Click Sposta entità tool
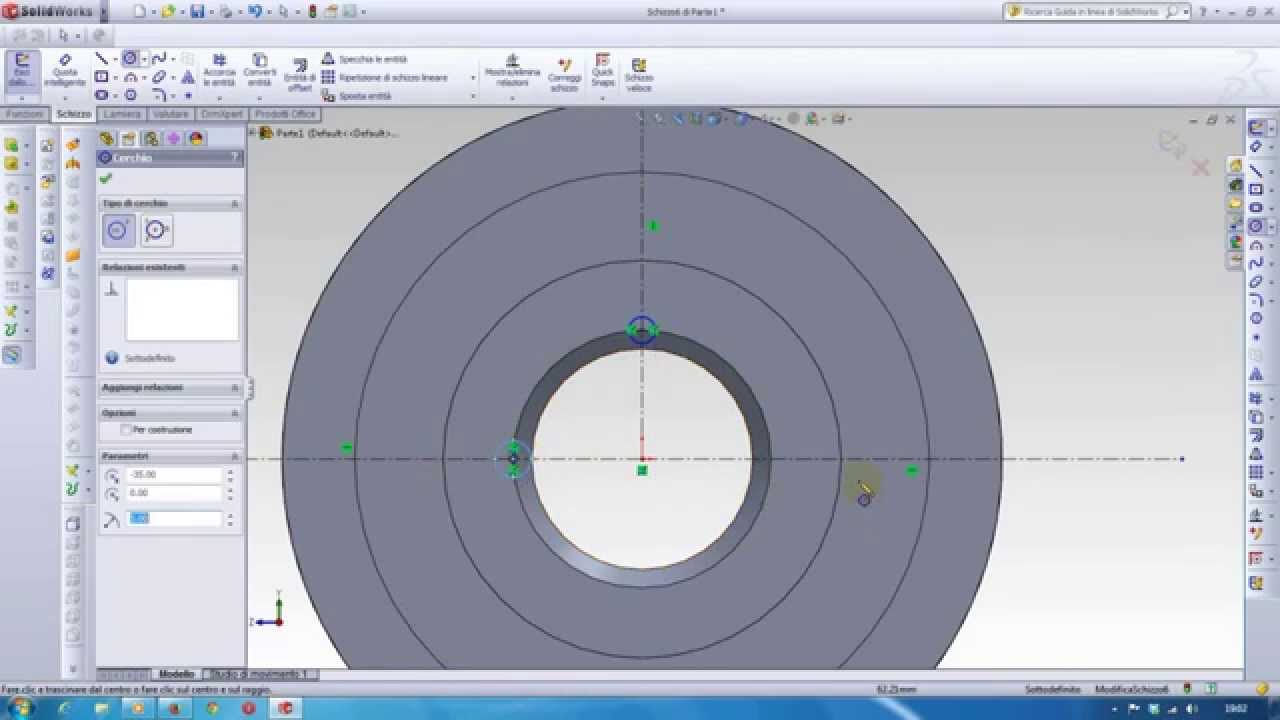The width and height of the screenshot is (1280, 720). click(356, 96)
